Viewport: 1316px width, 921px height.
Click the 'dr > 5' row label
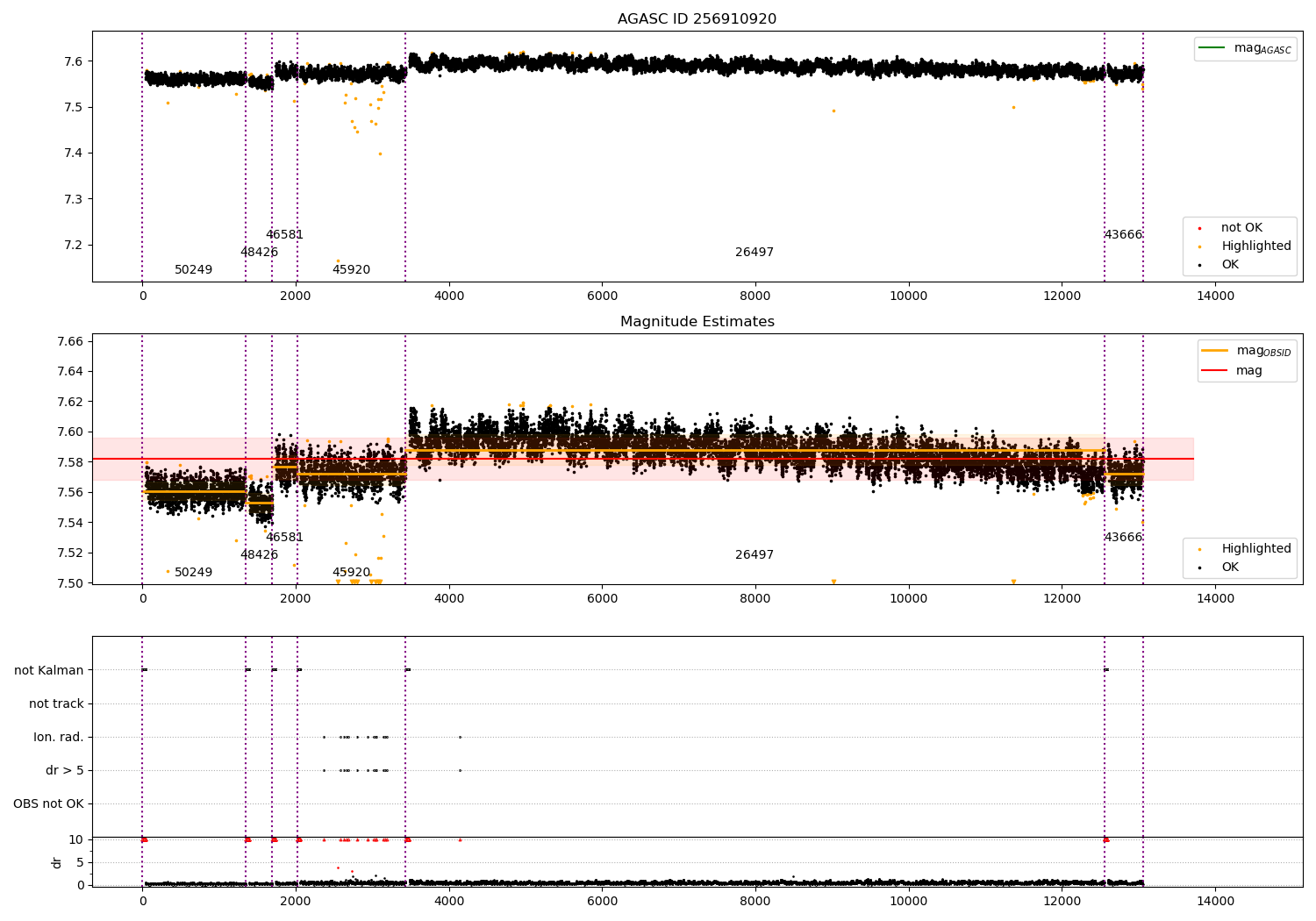point(65,771)
